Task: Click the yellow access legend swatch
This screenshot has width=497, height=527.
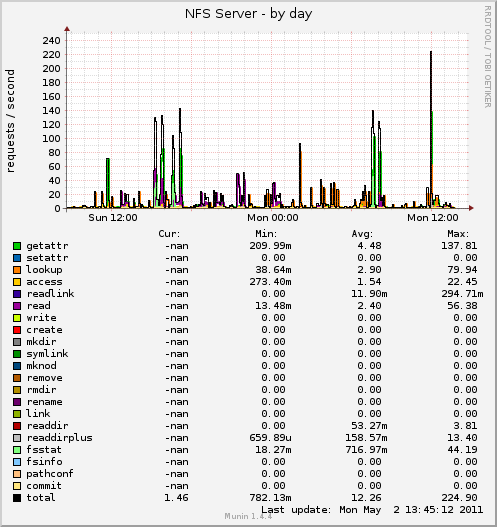Action: 17,282
